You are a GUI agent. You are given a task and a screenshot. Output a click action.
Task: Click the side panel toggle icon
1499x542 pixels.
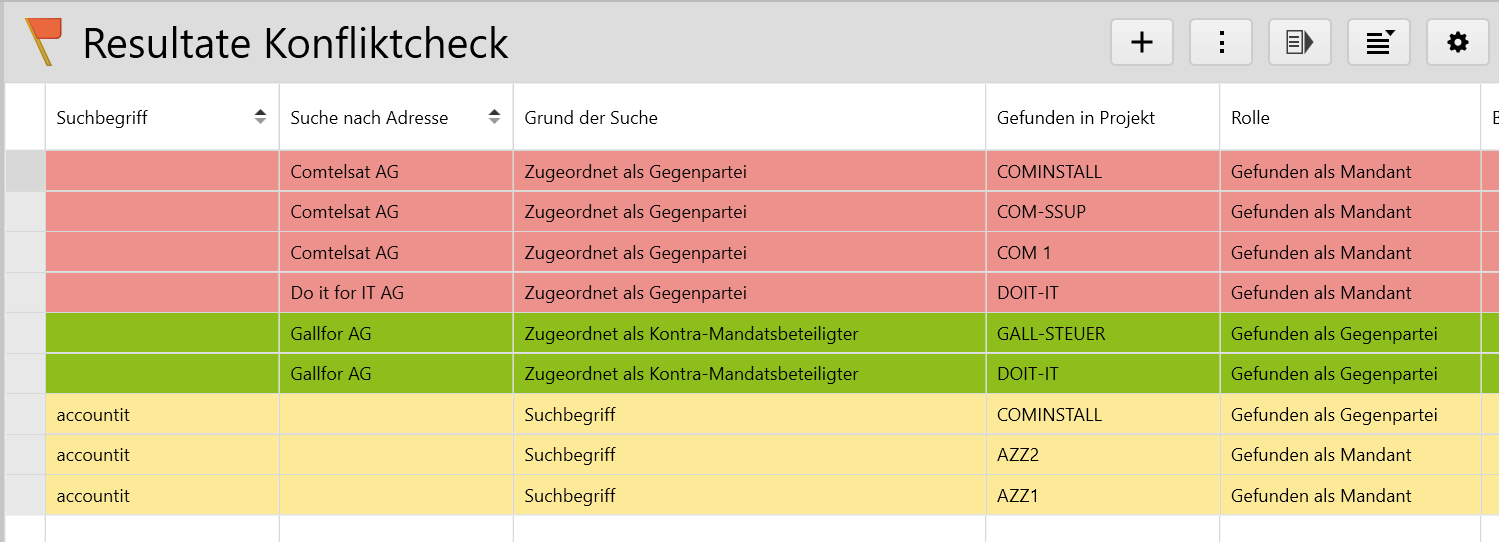coord(1299,42)
